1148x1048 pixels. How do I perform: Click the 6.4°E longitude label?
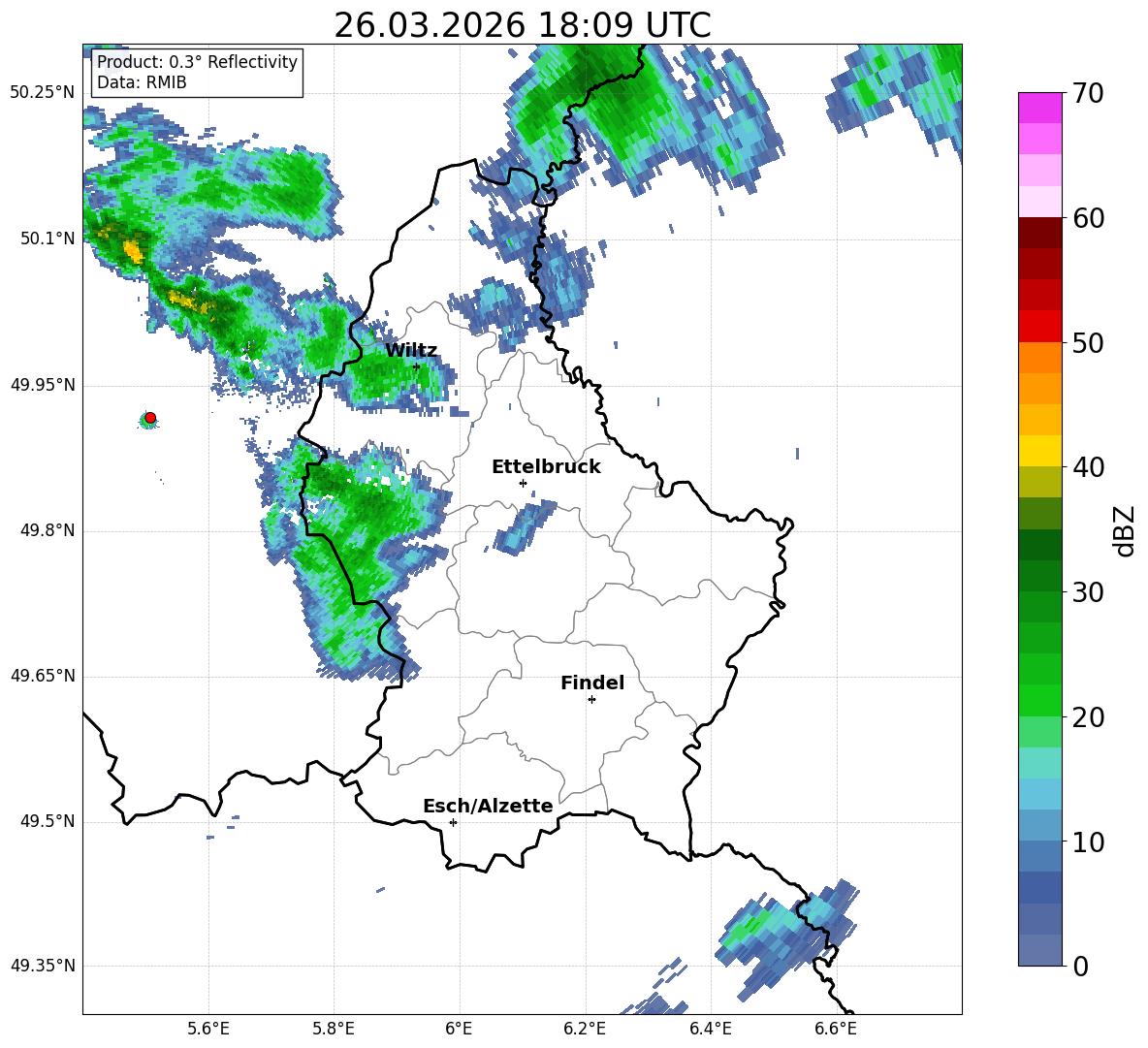(x=710, y=1029)
